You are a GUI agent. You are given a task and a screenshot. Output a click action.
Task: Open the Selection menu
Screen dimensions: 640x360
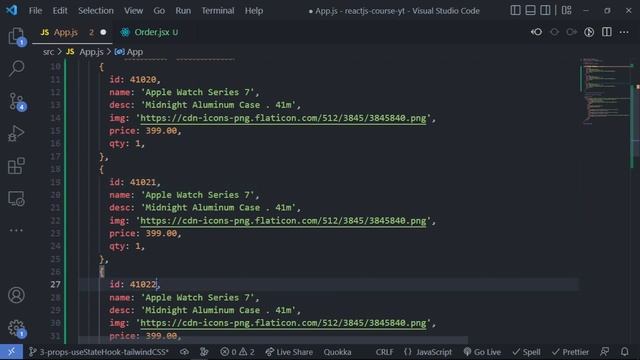[x=96, y=11]
